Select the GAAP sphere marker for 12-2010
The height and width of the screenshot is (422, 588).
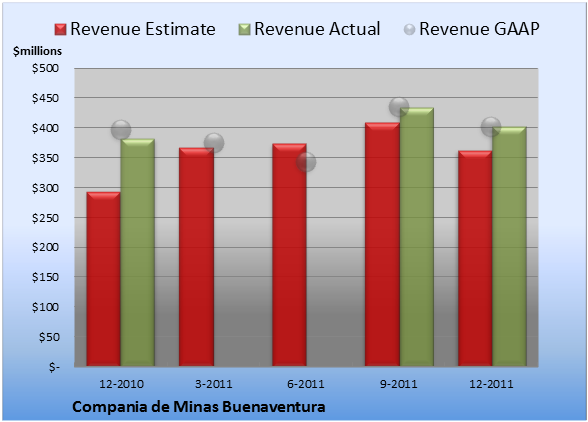tap(121, 130)
